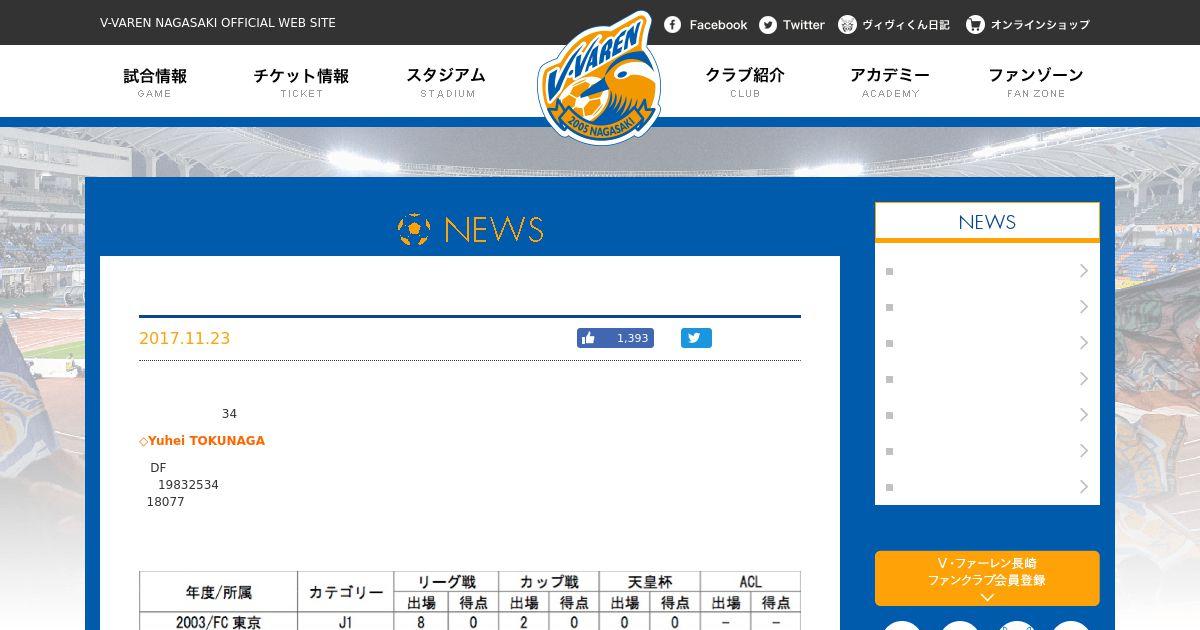1200x630 pixels.
Task: Click the shopping cart icon
Action: (975, 25)
